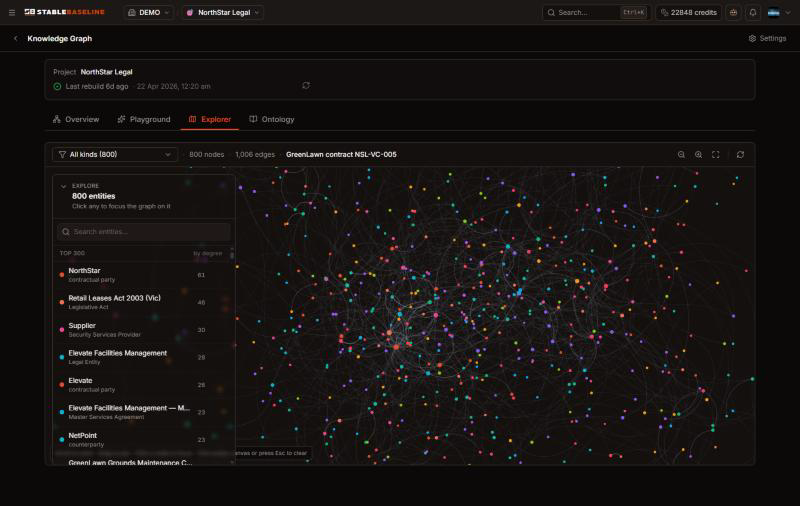Open the All kinds (800) filter dropdown
The width and height of the screenshot is (800, 506).
pyautogui.click(x=115, y=155)
